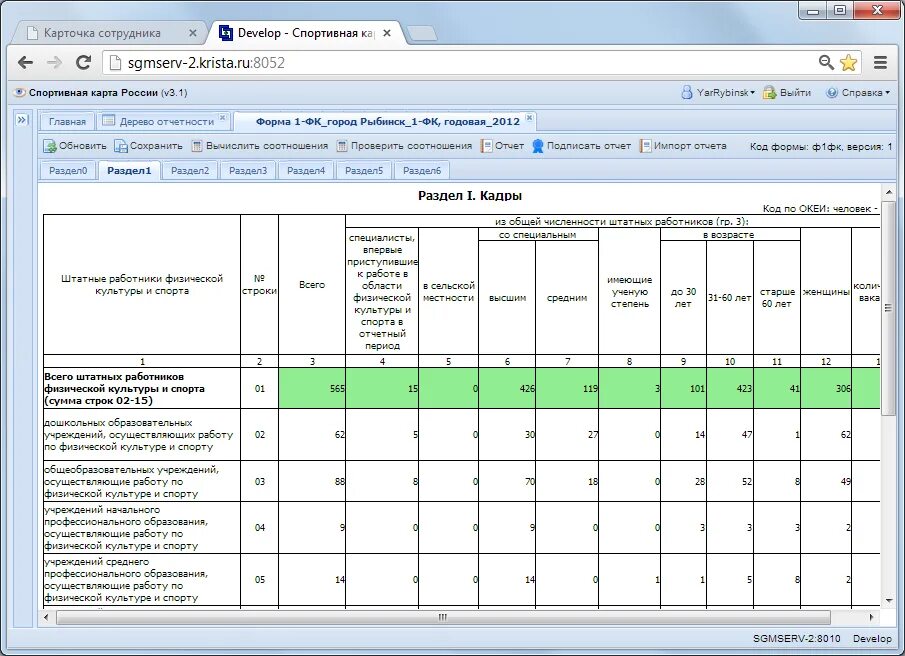
Task: Open a new browser tab
Action: (x=422, y=33)
